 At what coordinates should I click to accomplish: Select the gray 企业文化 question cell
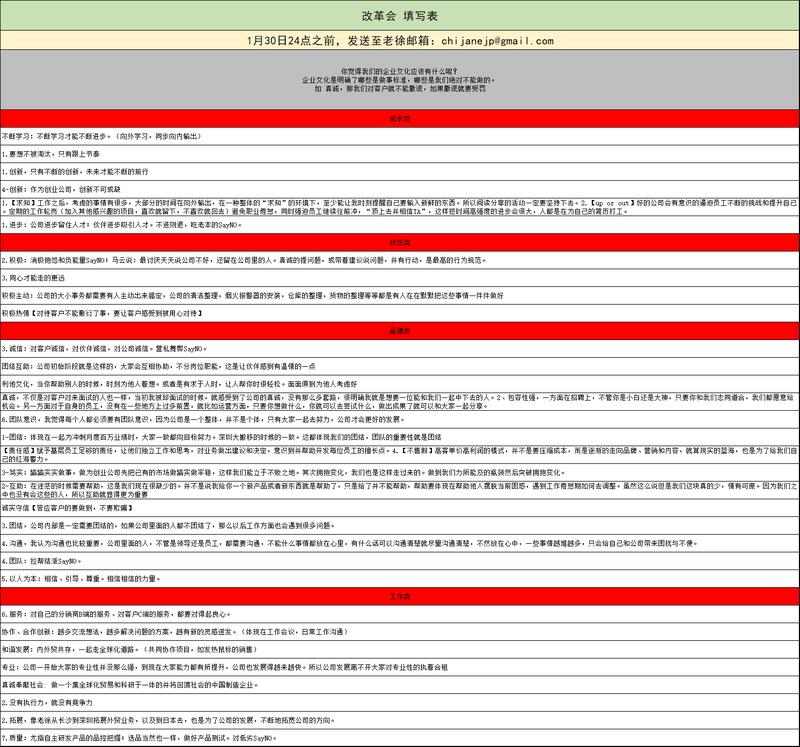tap(399, 80)
